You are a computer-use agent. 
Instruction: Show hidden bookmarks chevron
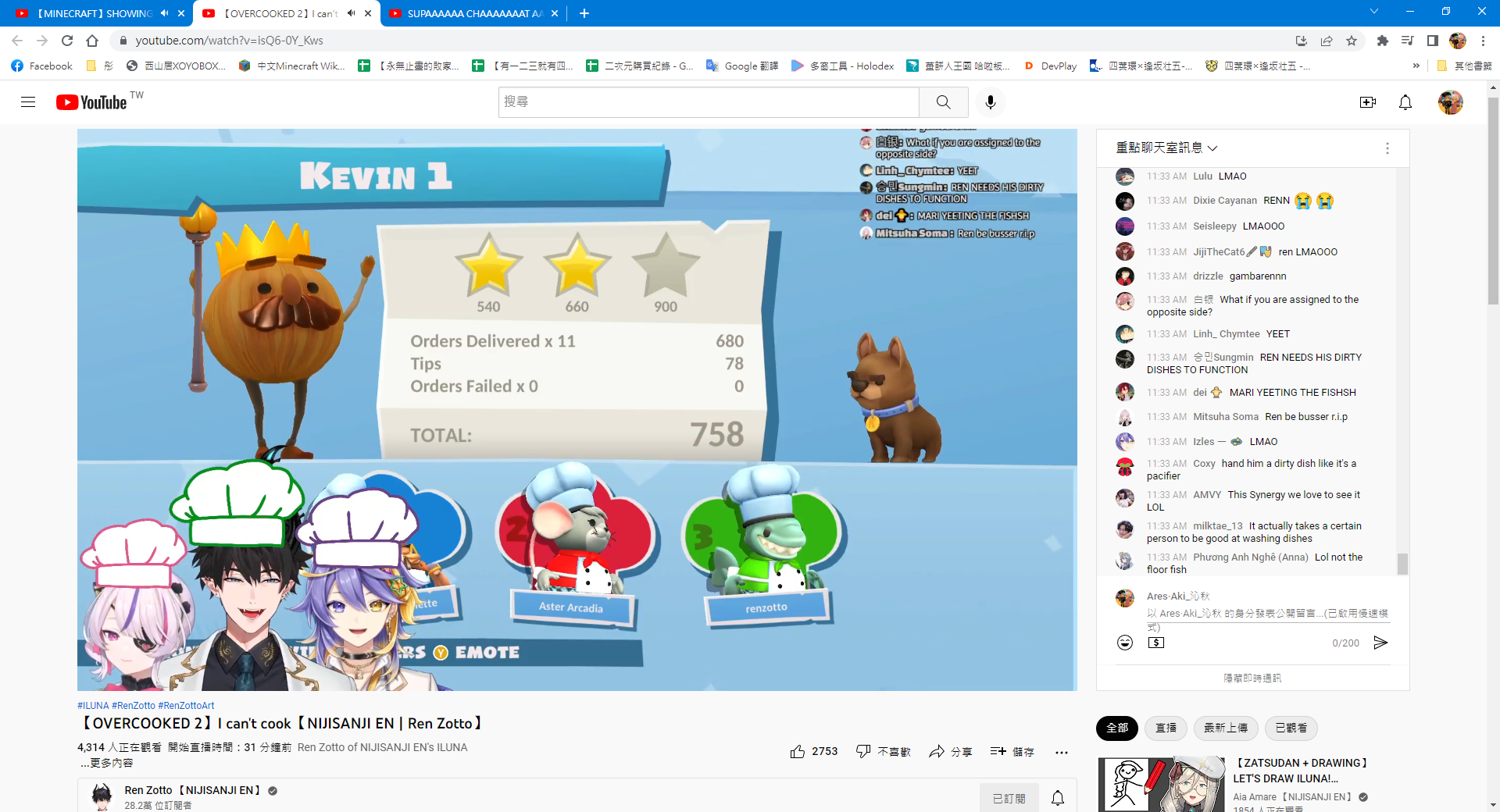(x=1416, y=66)
